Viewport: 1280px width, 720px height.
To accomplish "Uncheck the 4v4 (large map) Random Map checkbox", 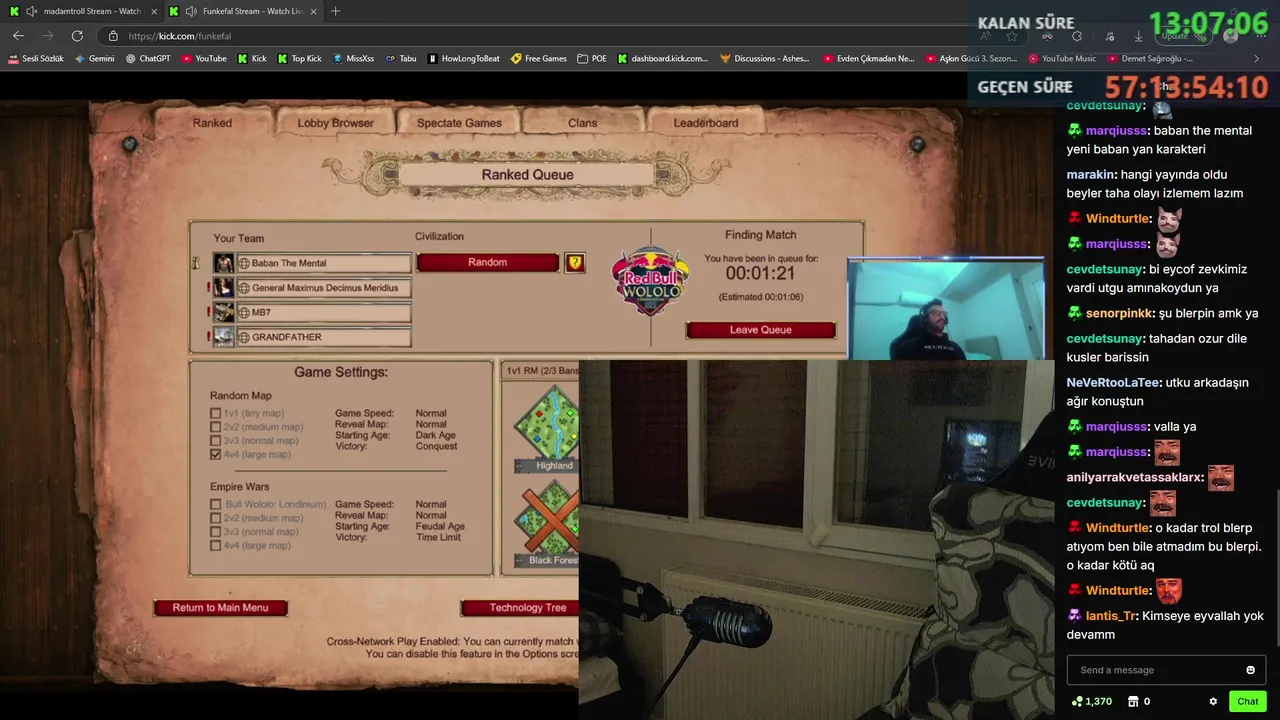I will click(x=215, y=454).
